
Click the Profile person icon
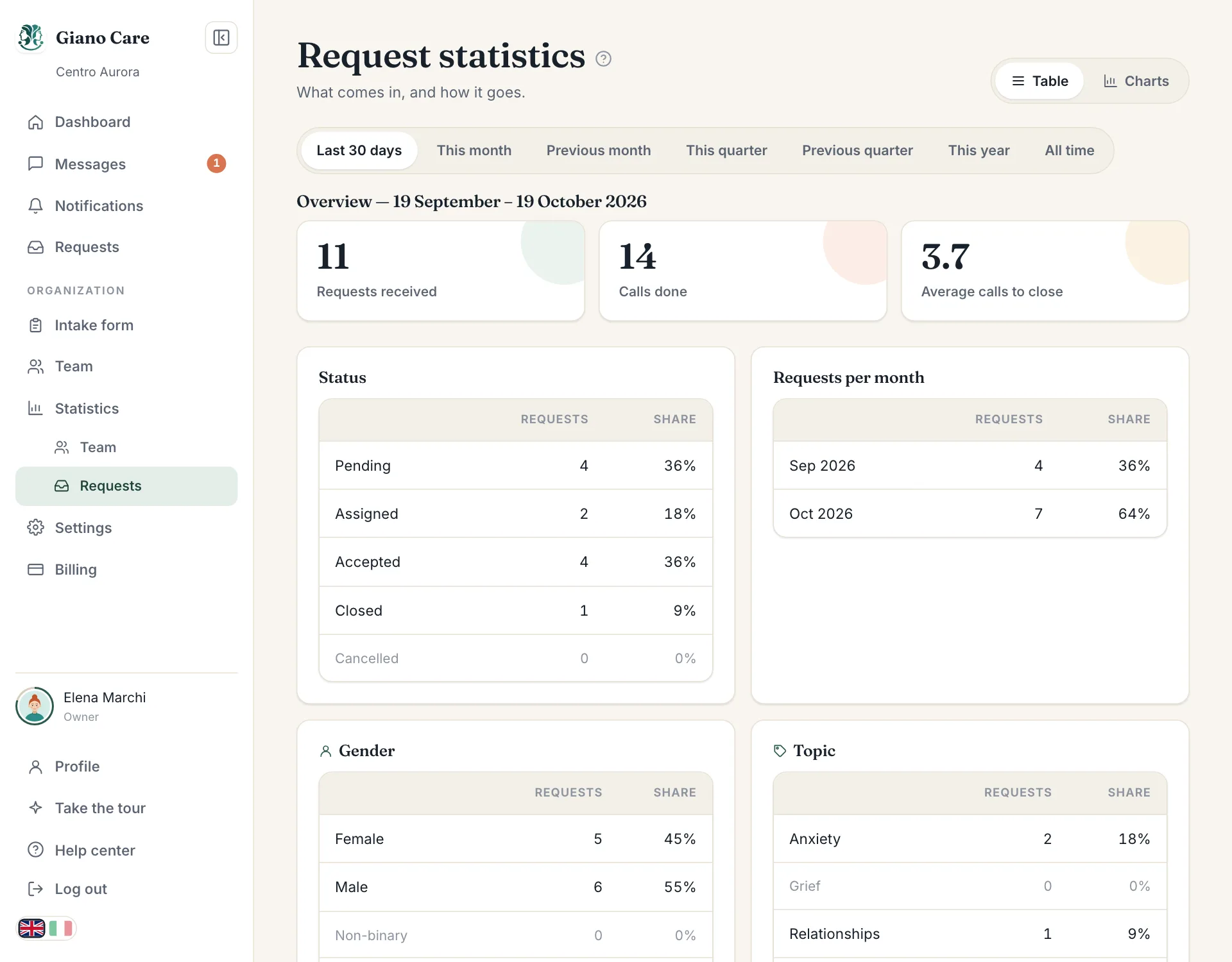tap(36, 766)
